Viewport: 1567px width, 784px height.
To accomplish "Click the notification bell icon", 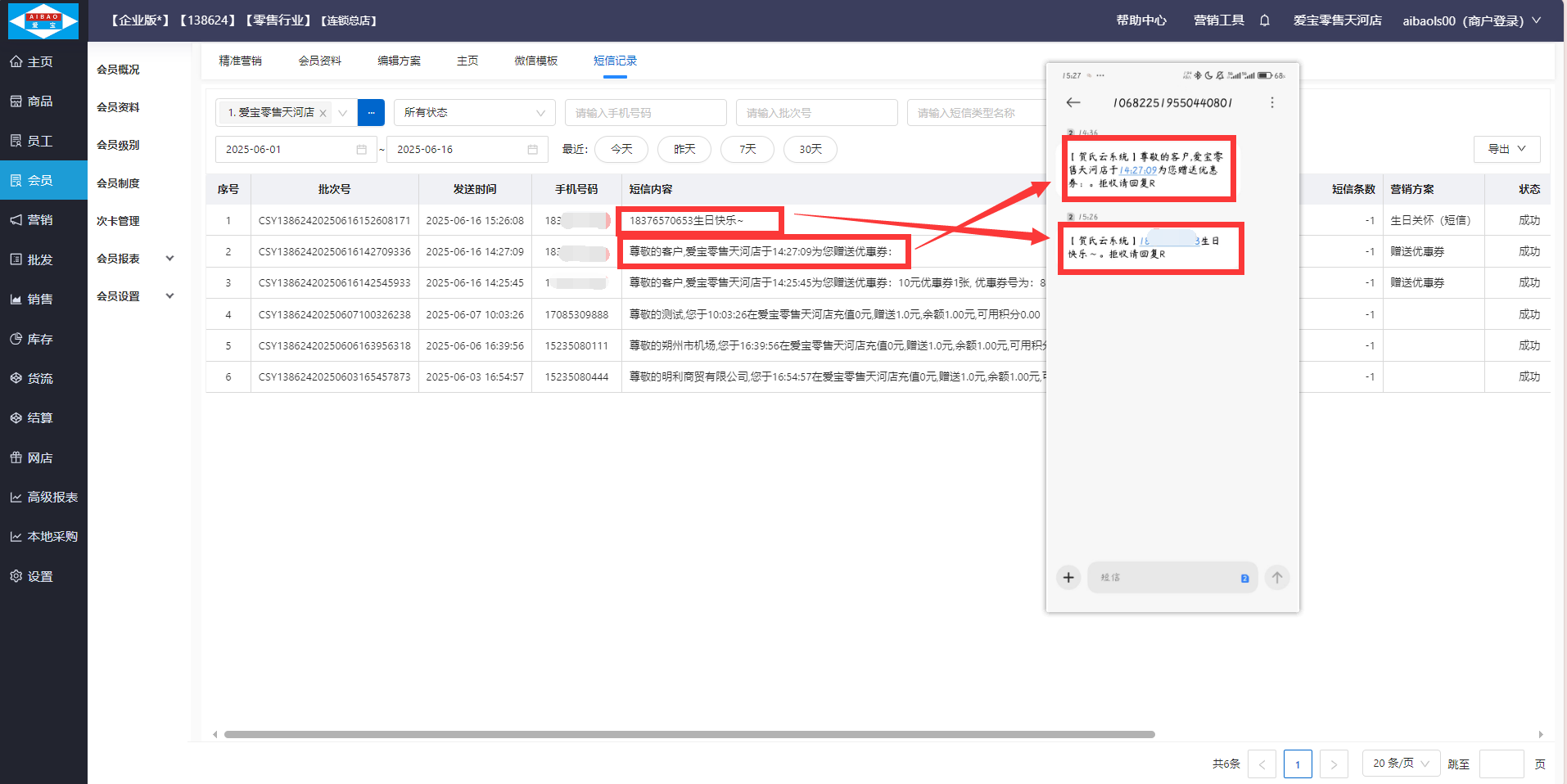I will [x=1264, y=20].
